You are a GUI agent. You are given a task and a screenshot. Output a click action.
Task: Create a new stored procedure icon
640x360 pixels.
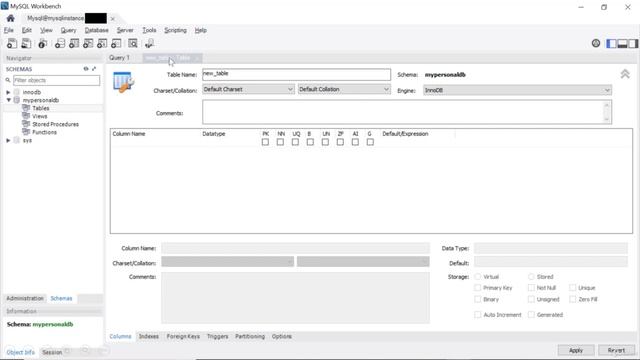pyautogui.click(x=102, y=43)
